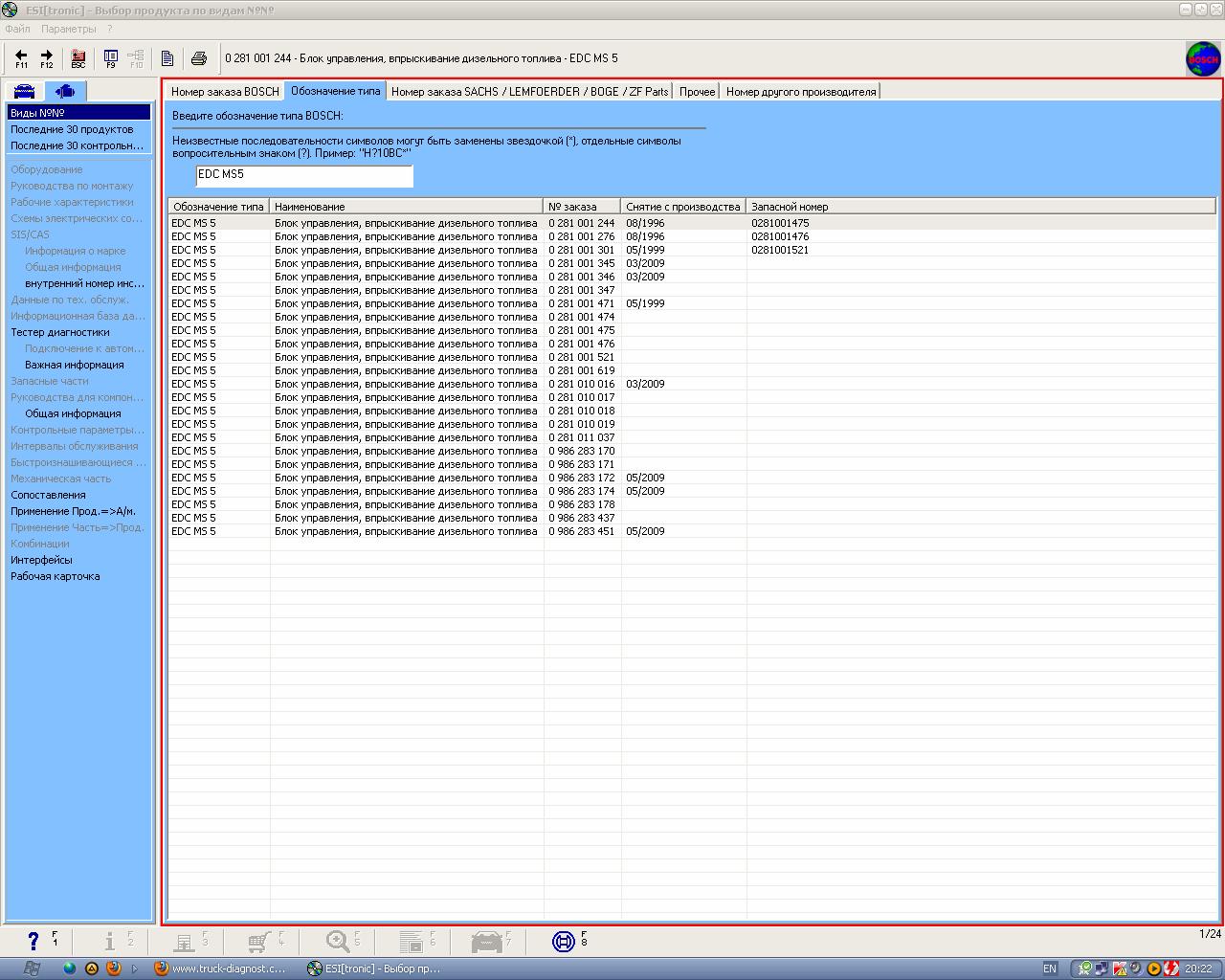Sort by № заказа column header

(x=581, y=207)
